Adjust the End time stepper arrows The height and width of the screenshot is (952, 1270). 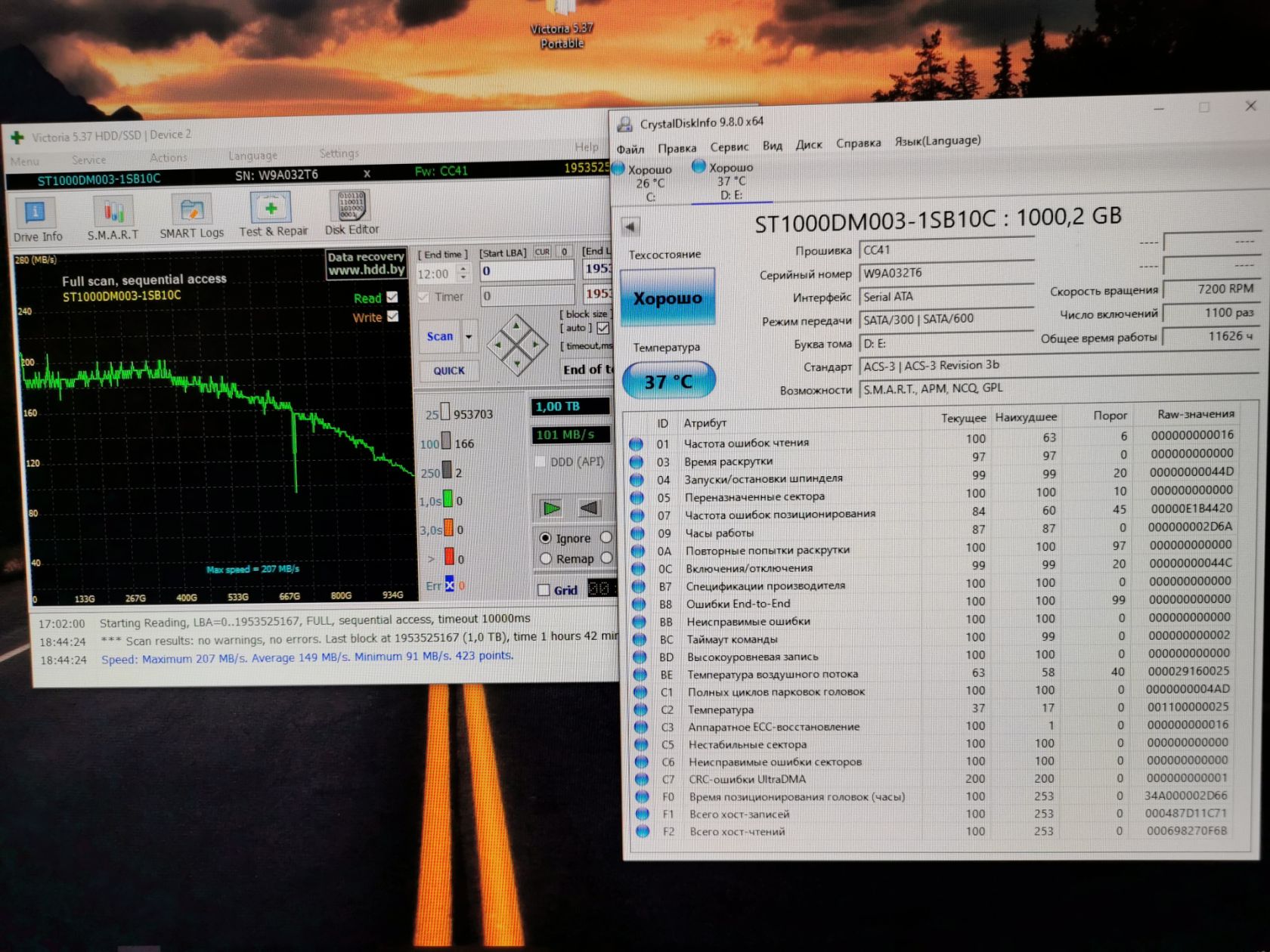[x=463, y=274]
